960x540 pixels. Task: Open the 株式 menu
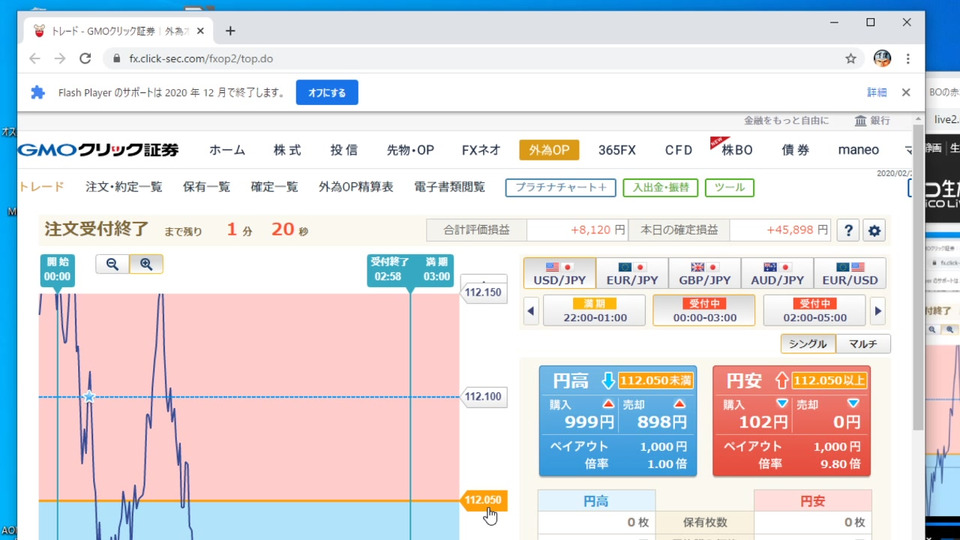(287, 150)
